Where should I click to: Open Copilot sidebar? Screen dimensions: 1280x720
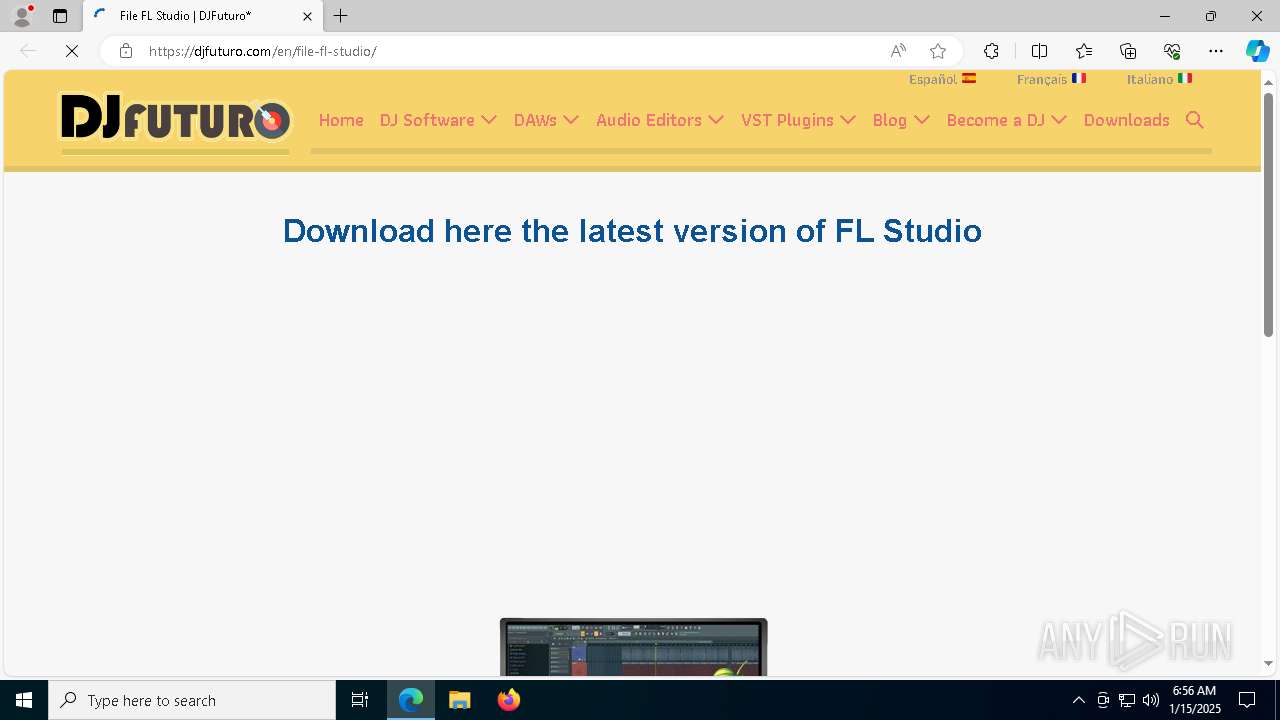pos(1258,51)
